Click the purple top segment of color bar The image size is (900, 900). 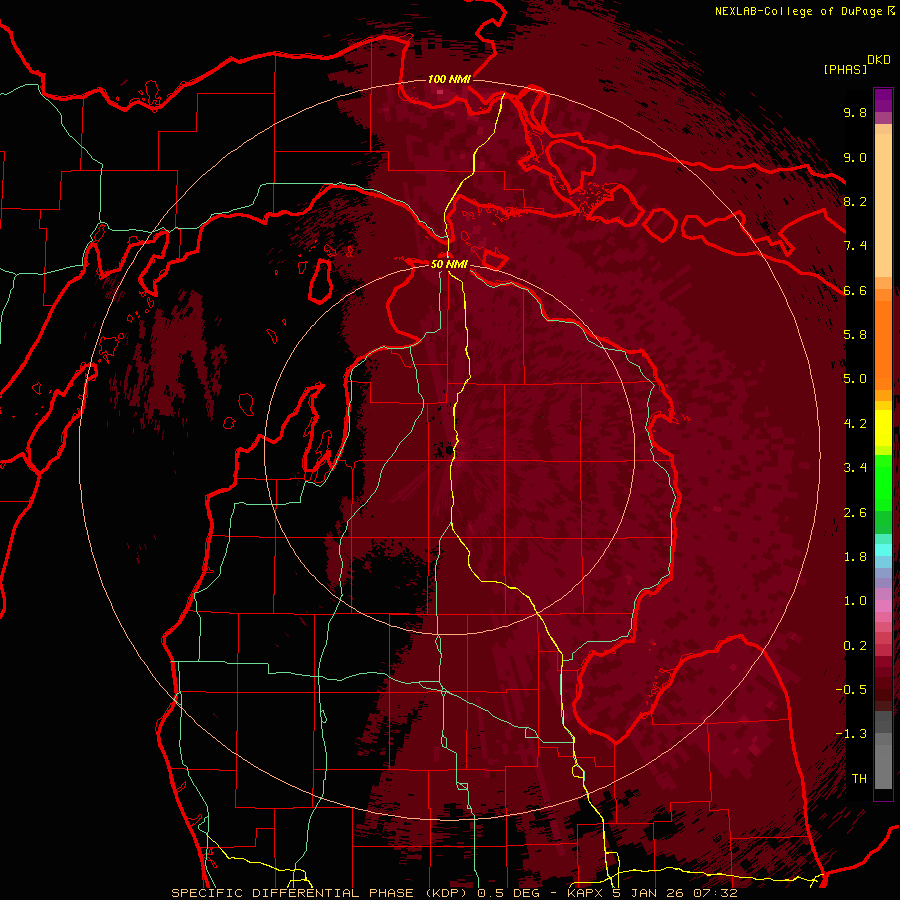tap(883, 100)
